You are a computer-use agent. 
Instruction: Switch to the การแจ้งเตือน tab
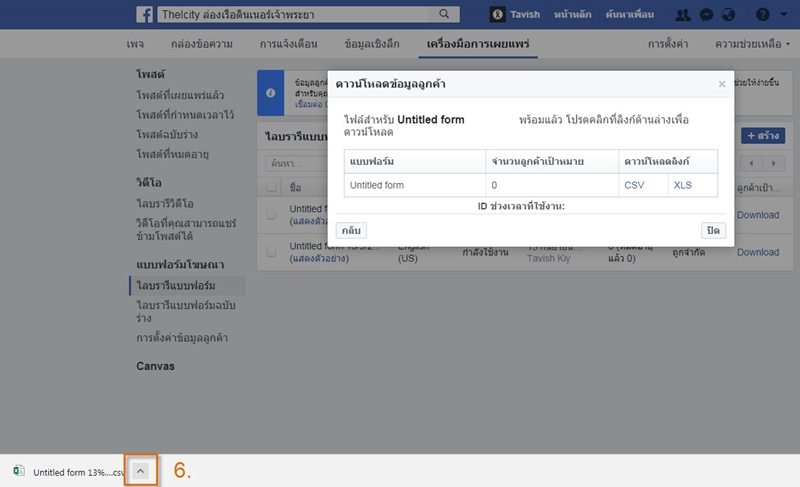click(288, 44)
